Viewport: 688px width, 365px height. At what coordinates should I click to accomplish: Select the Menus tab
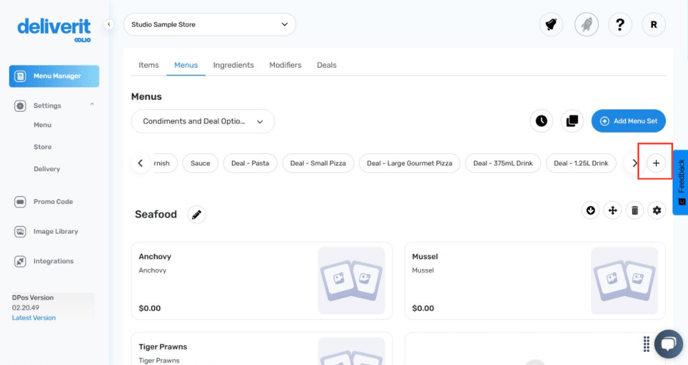click(x=186, y=65)
